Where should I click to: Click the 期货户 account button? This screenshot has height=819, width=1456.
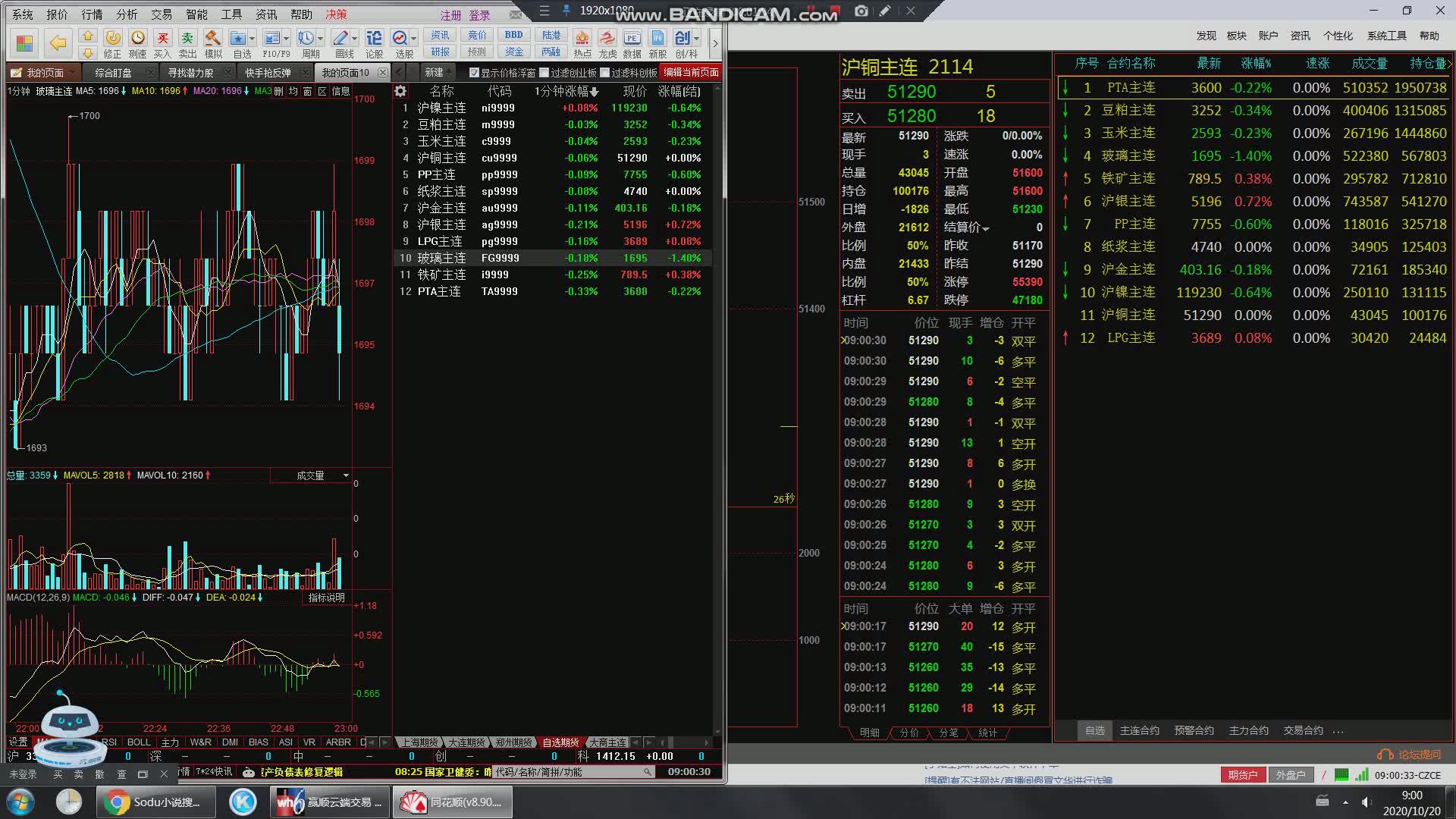[1242, 775]
